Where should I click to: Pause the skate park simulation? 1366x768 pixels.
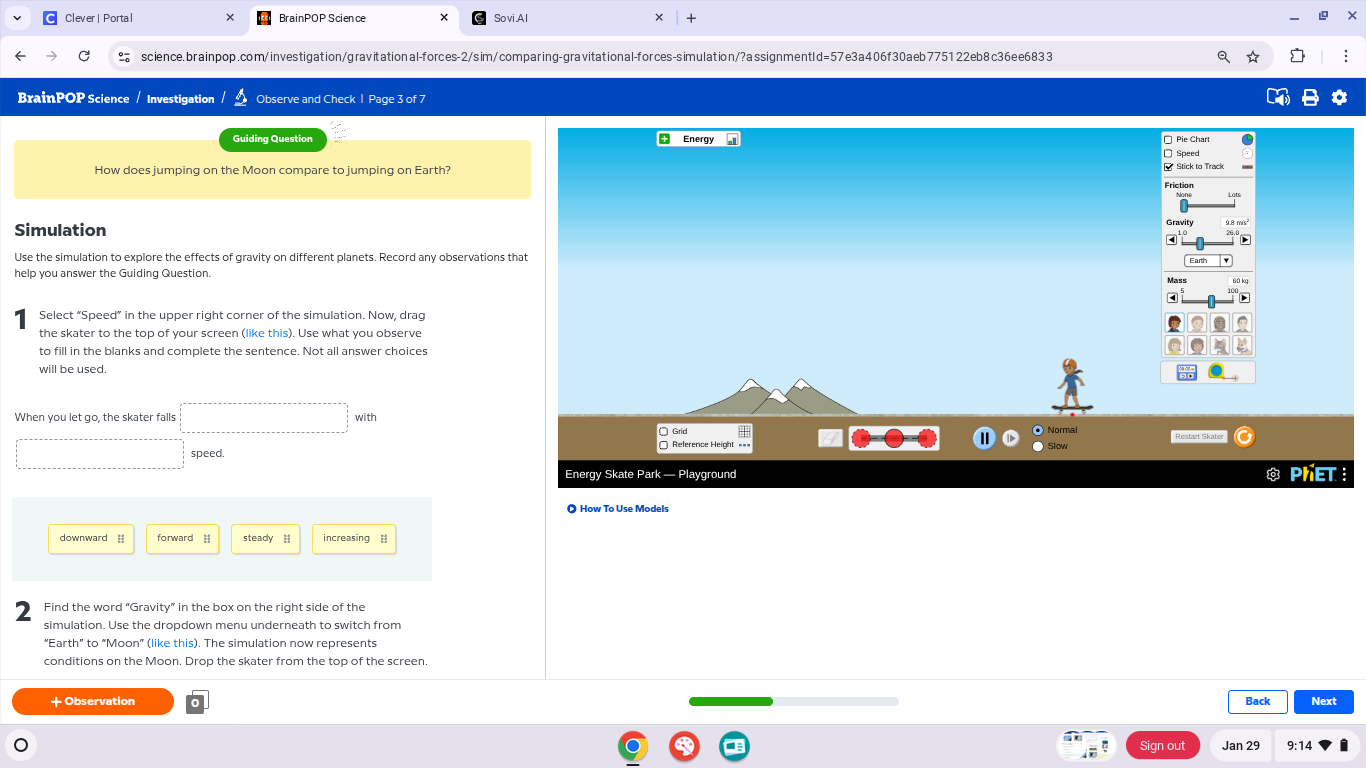point(984,437)
